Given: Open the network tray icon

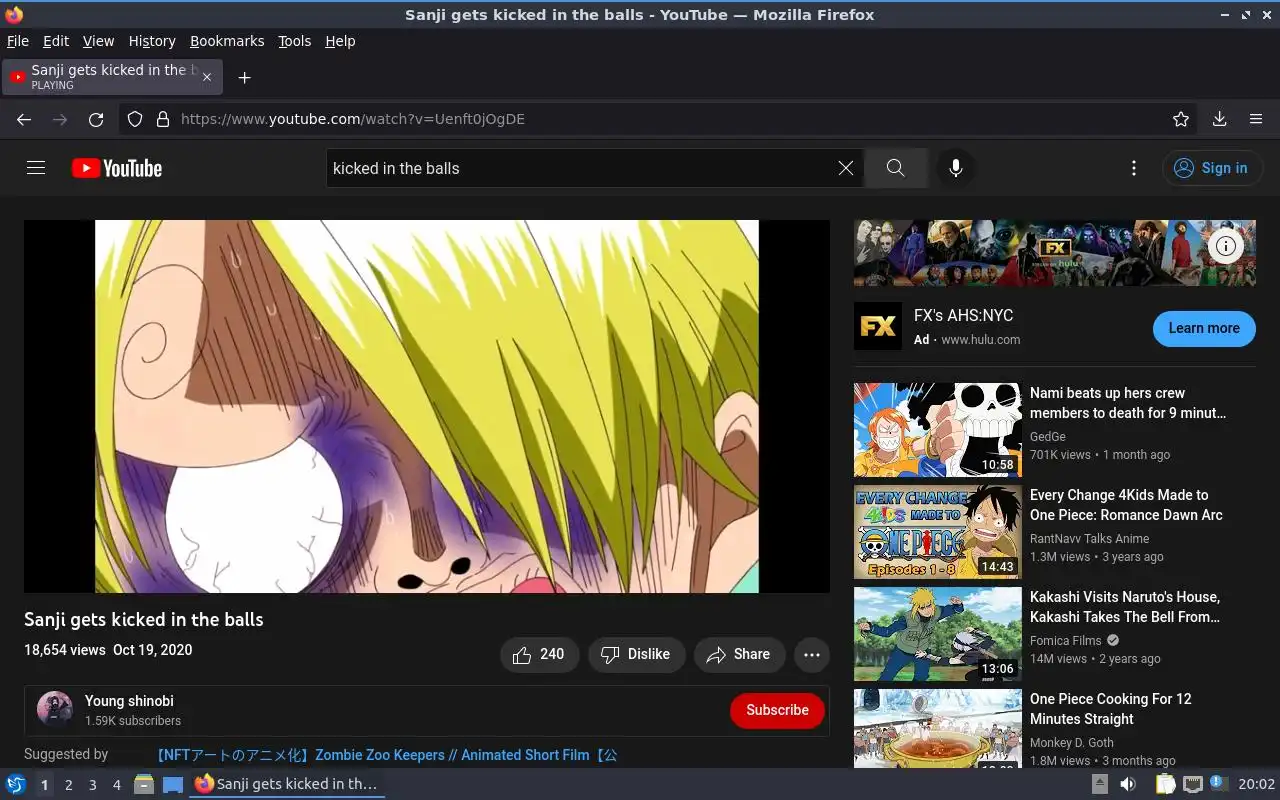Looking at the screenshot, I should (x=1192, y=784).
